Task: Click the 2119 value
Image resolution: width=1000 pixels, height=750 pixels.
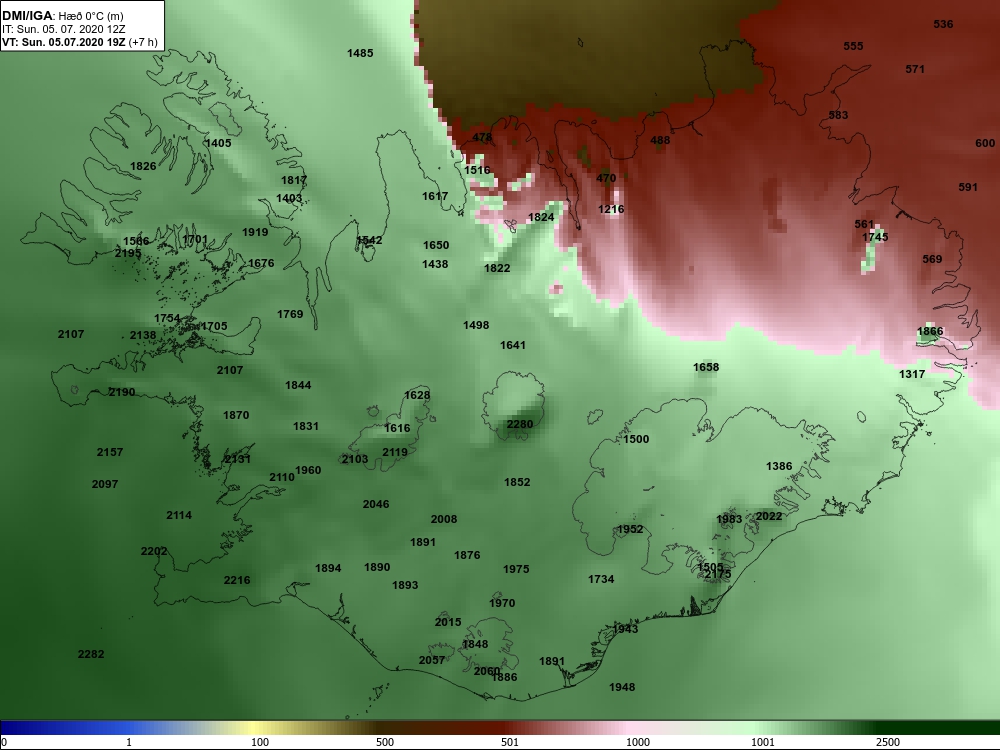Action: pos(395,452)
